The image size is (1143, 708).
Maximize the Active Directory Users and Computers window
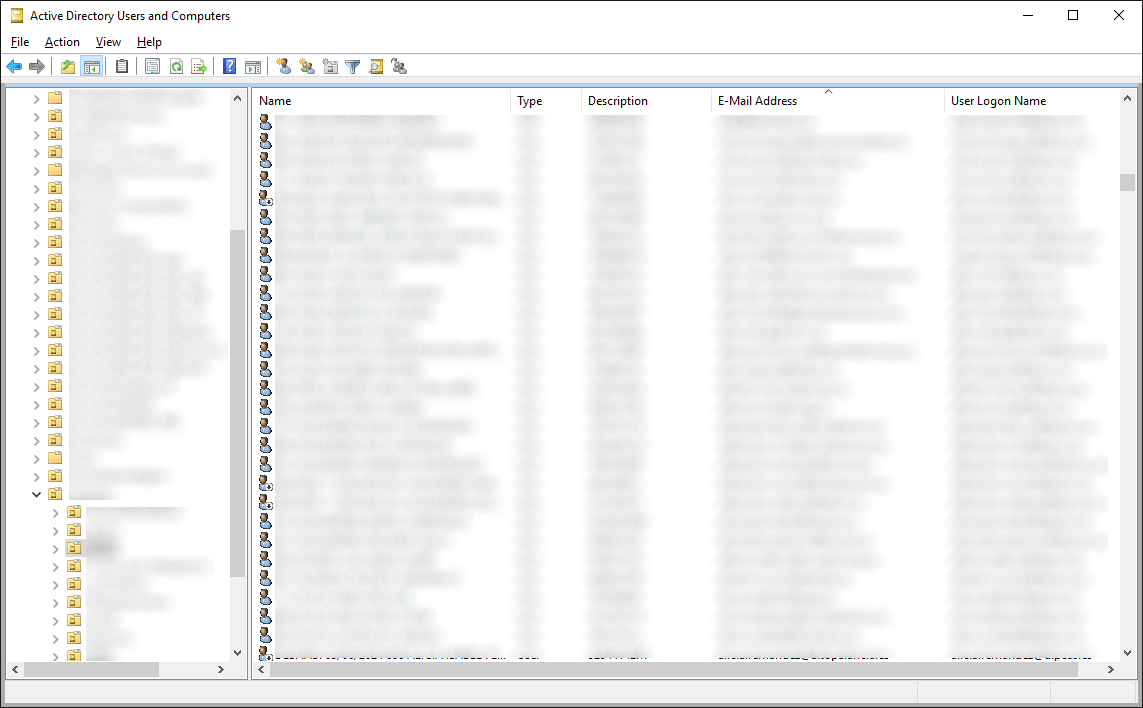pyautogui.click(x=1073, y=15)
